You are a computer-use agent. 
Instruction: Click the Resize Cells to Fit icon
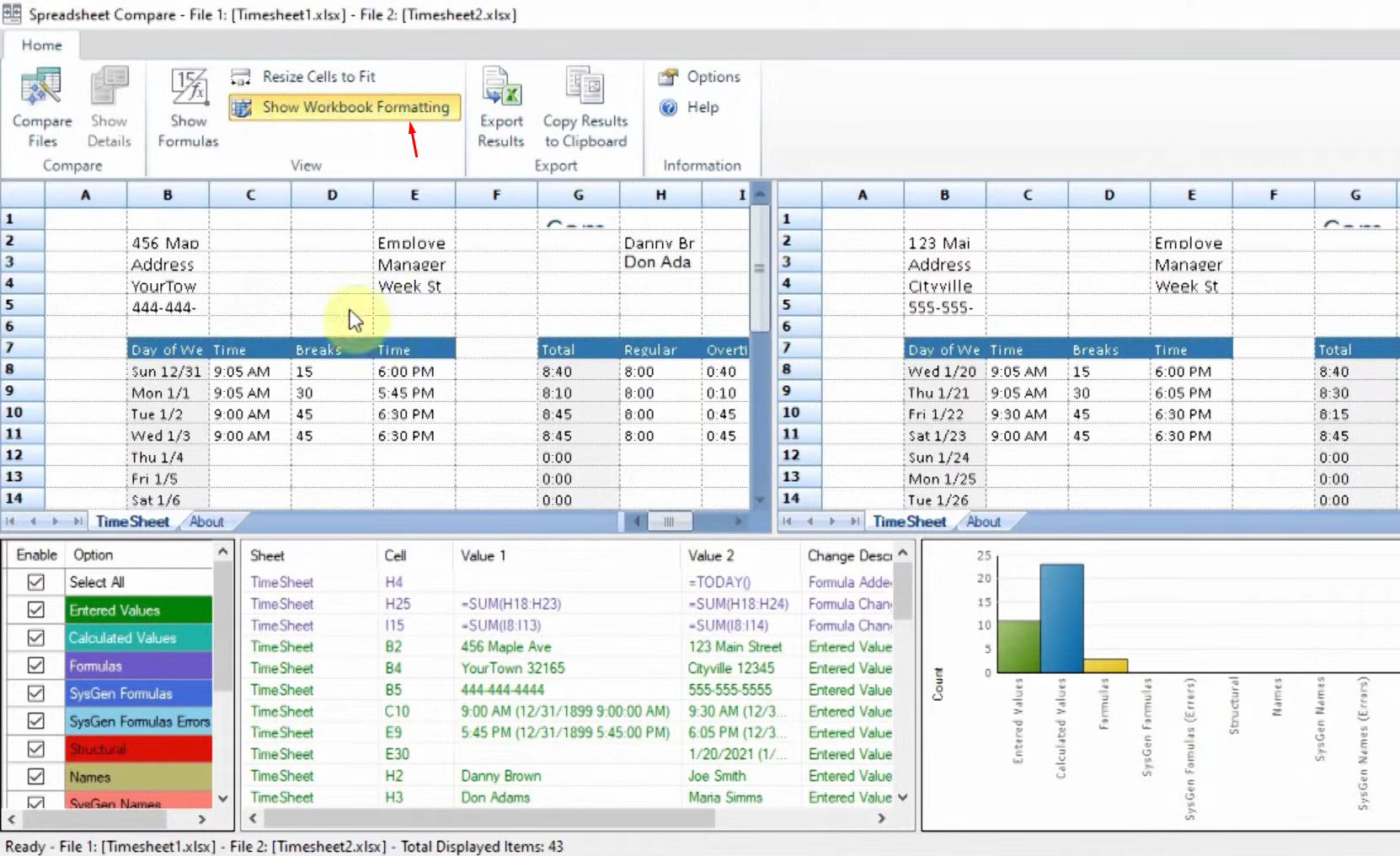click(x=241, y=77)
